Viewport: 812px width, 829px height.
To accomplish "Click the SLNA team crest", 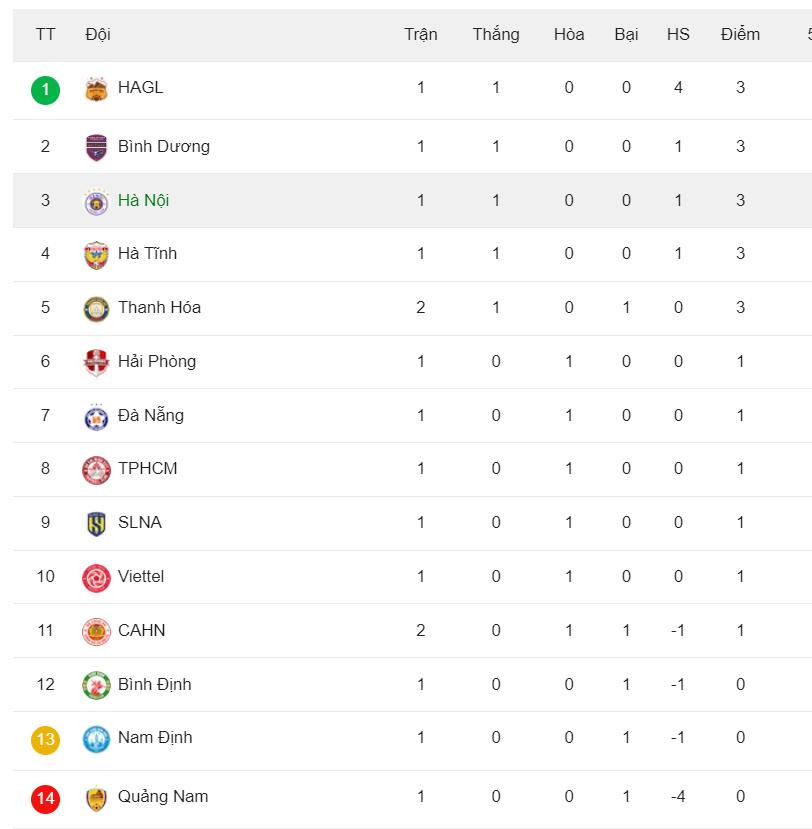I will 96,523.
